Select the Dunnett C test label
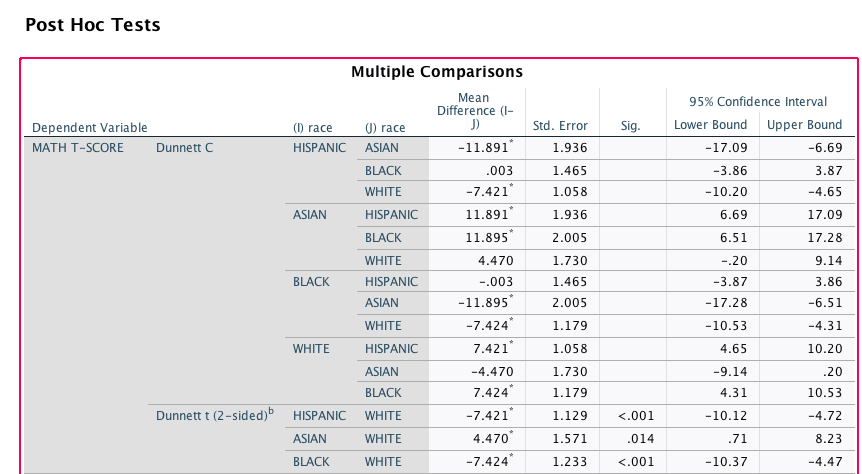This screenshot has height=474, width=862. point(184,147)
